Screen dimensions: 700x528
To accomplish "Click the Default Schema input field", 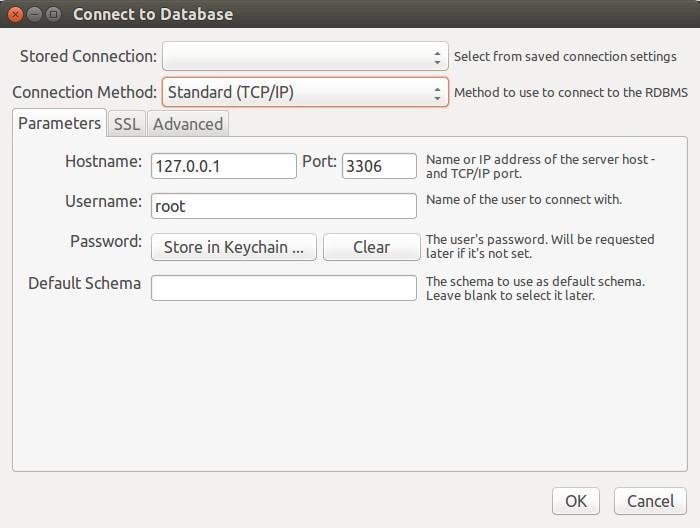I will [x=284, y=288].
